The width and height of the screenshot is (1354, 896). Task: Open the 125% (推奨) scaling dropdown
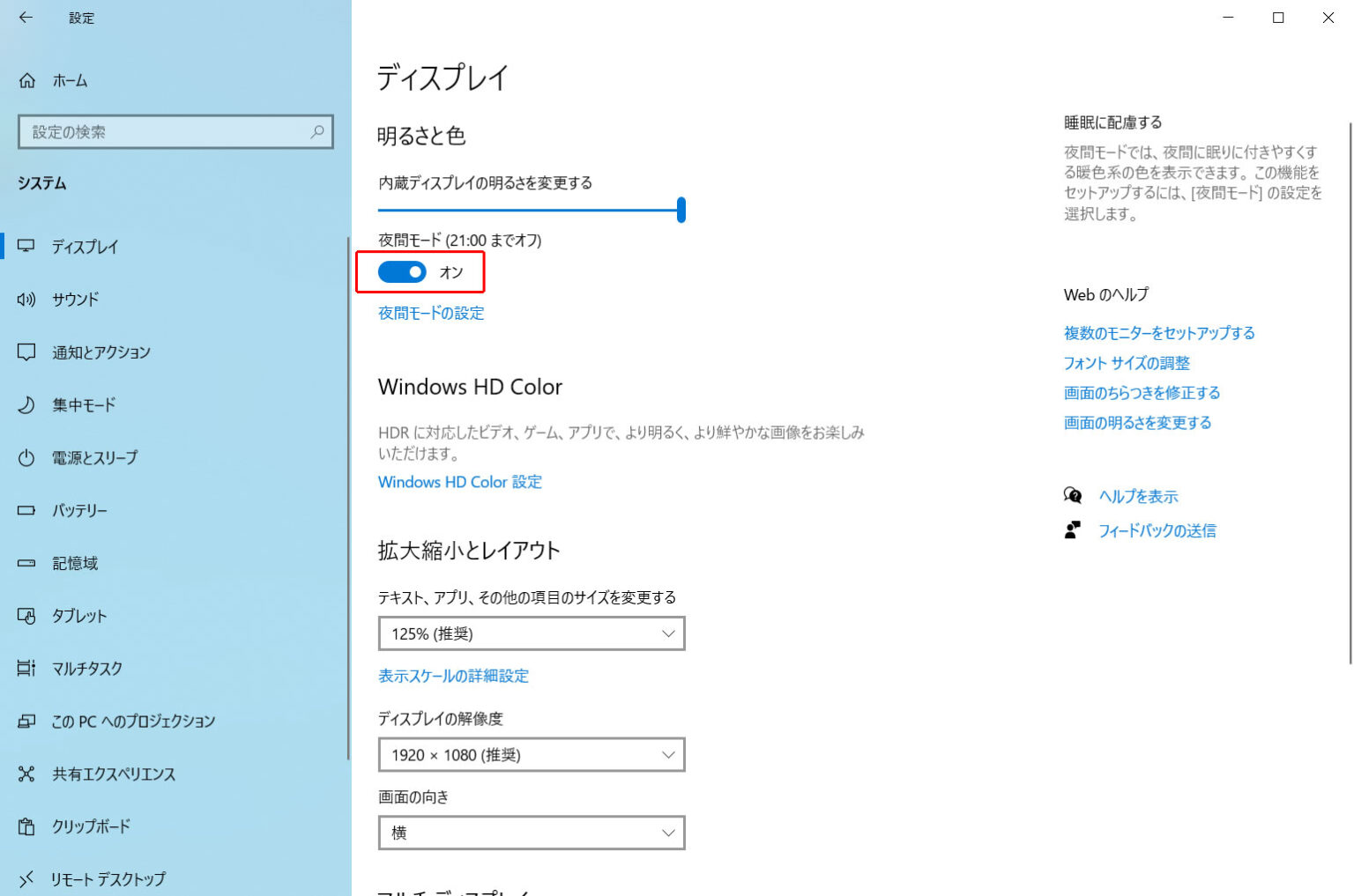(531, 633)
